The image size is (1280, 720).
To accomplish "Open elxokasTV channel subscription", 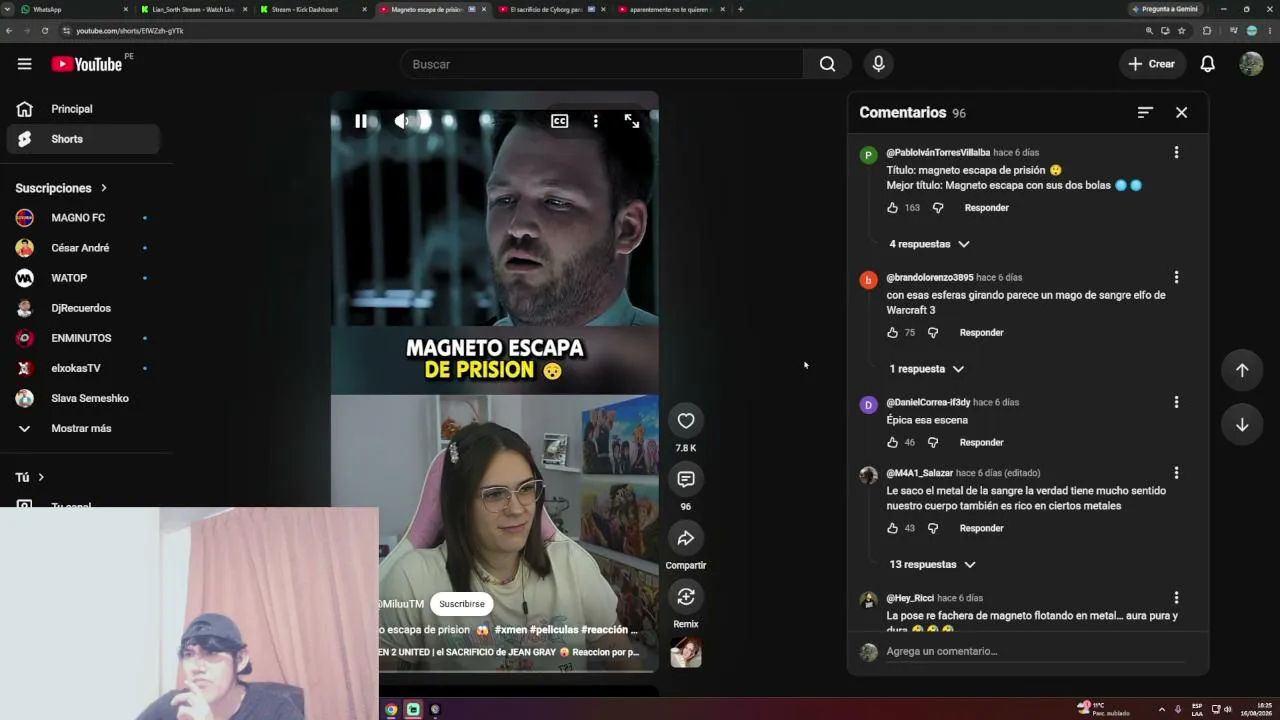I will pyautogui.click(x=83, y=368).
